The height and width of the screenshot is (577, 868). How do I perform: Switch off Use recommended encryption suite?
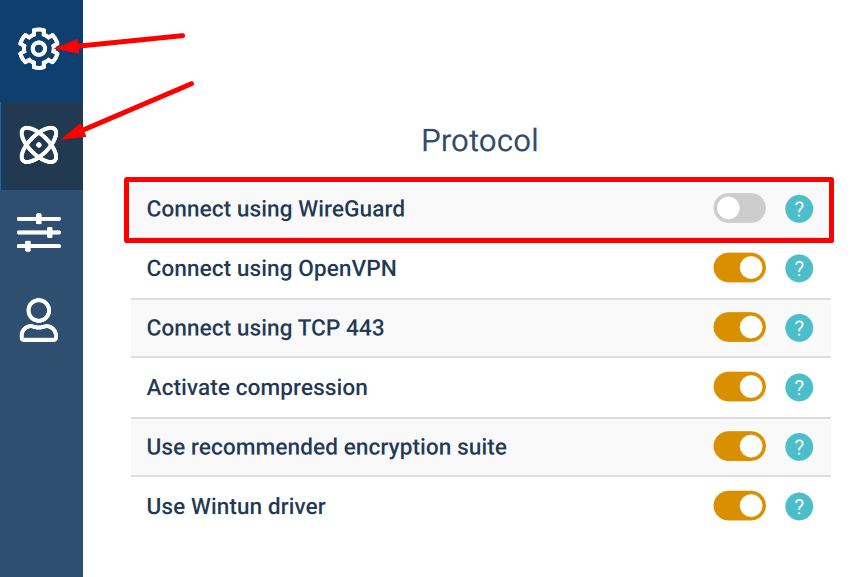tap(740, 446)
